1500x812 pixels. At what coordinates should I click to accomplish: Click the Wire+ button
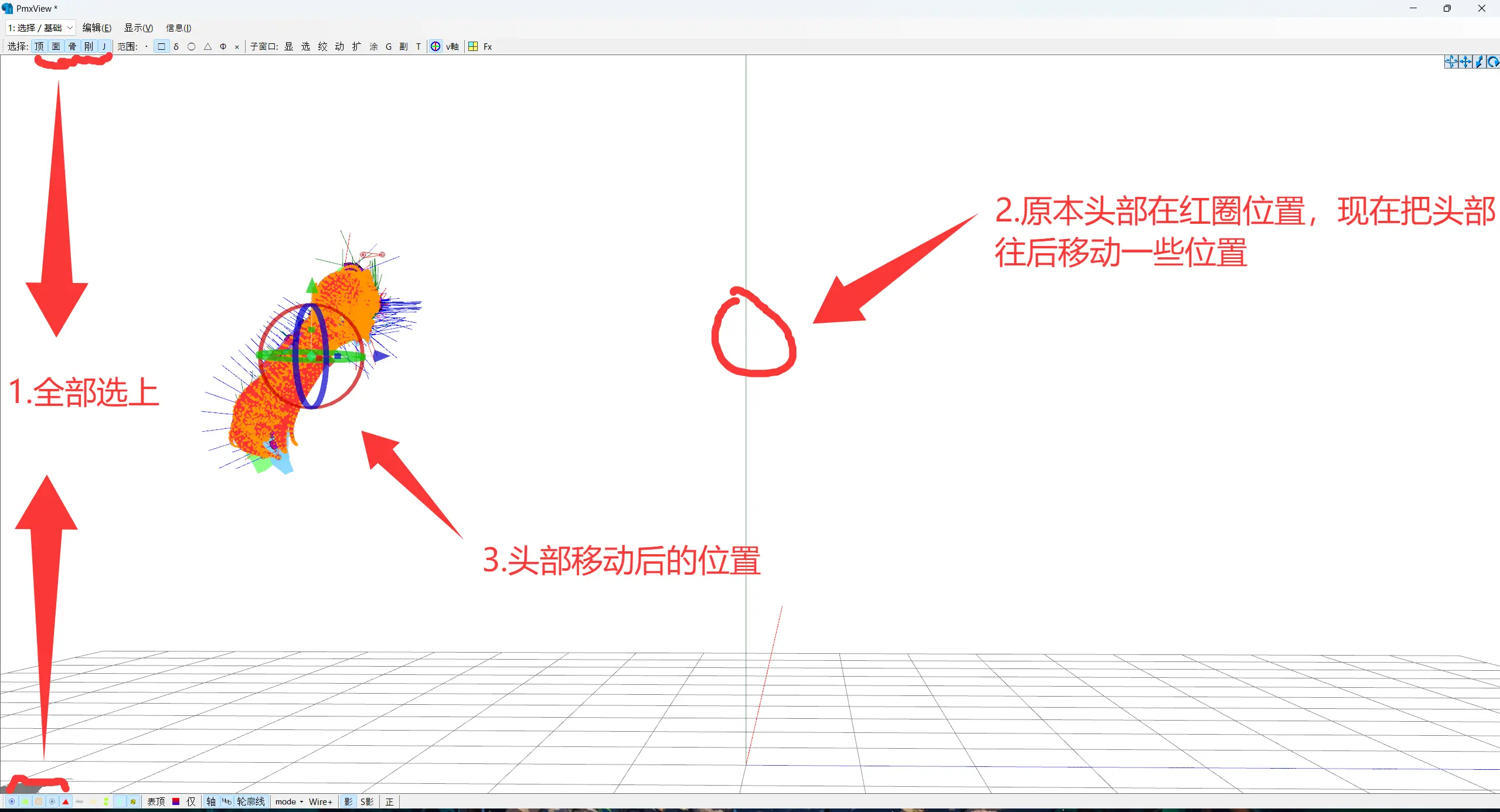[x=321, y=801]
